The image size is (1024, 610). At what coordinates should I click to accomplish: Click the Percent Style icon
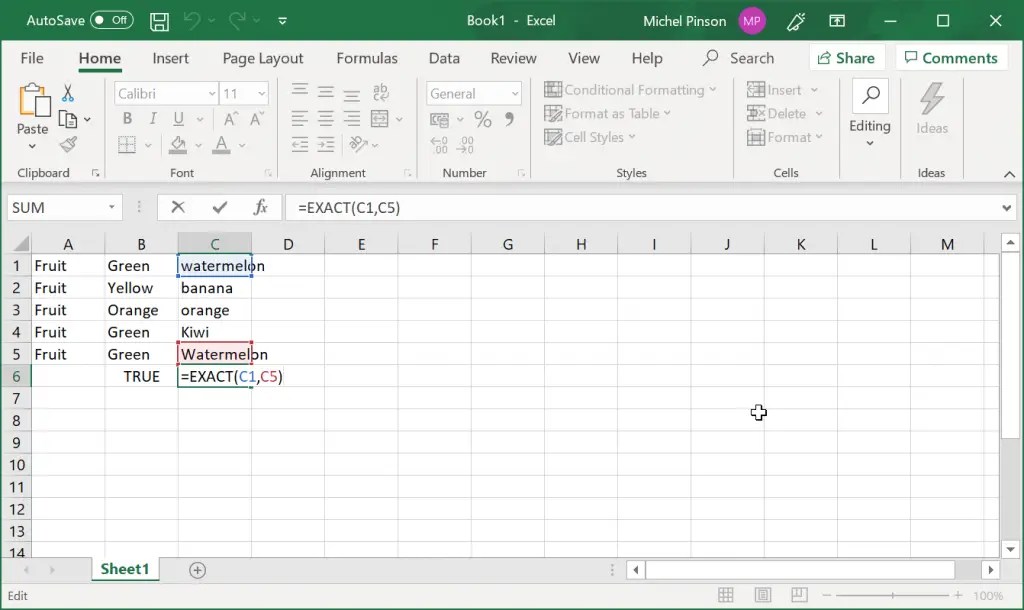click(x=483, y=118)
